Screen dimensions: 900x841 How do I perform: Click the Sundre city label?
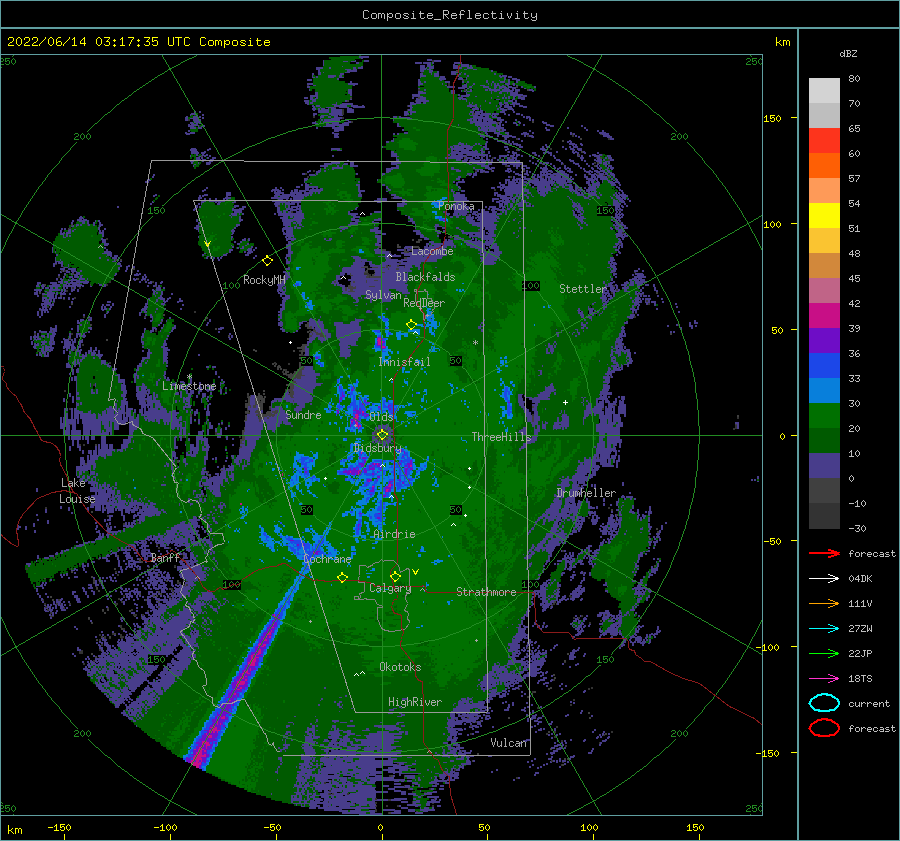(303, 415)
